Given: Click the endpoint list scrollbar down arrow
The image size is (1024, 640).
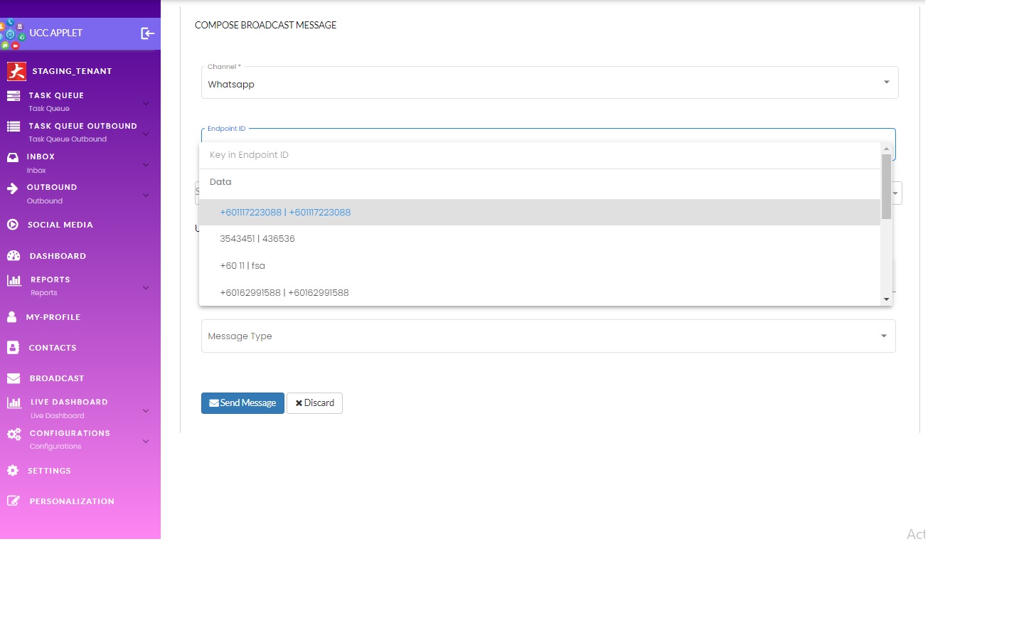Looking at the screenshot, I should tap(886, 299).
